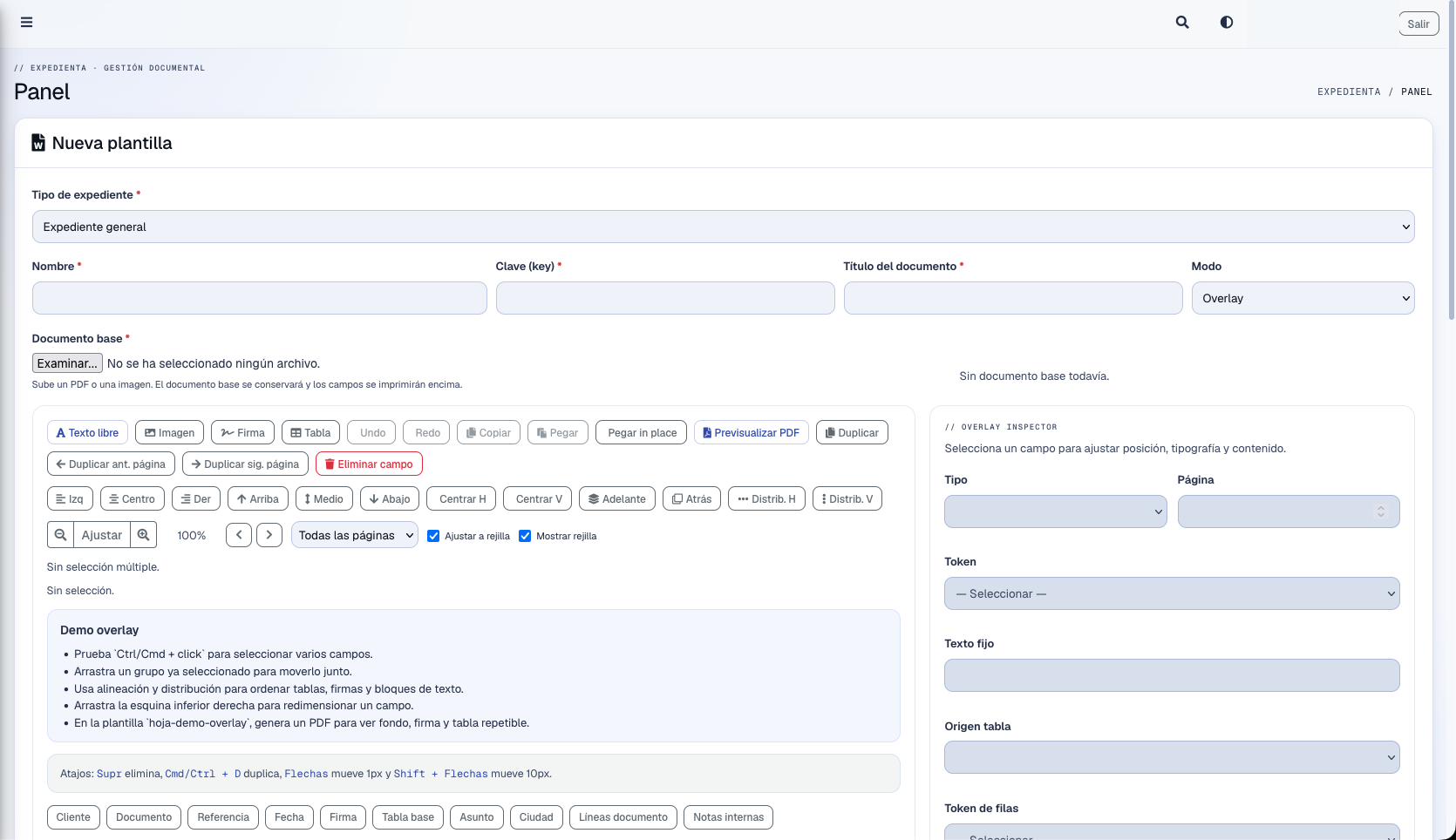Viewport: 1456px width, 840px height.
Task: Open the hamburger sidebar menu
Action: tap(27, 23)
